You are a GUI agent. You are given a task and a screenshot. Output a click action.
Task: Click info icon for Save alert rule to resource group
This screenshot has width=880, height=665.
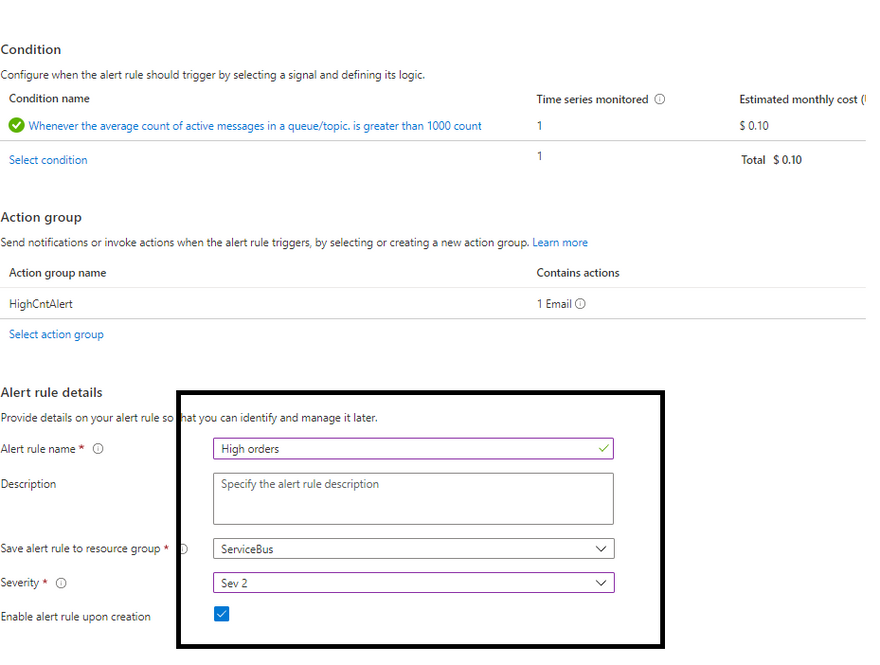(x=183, y=549)
